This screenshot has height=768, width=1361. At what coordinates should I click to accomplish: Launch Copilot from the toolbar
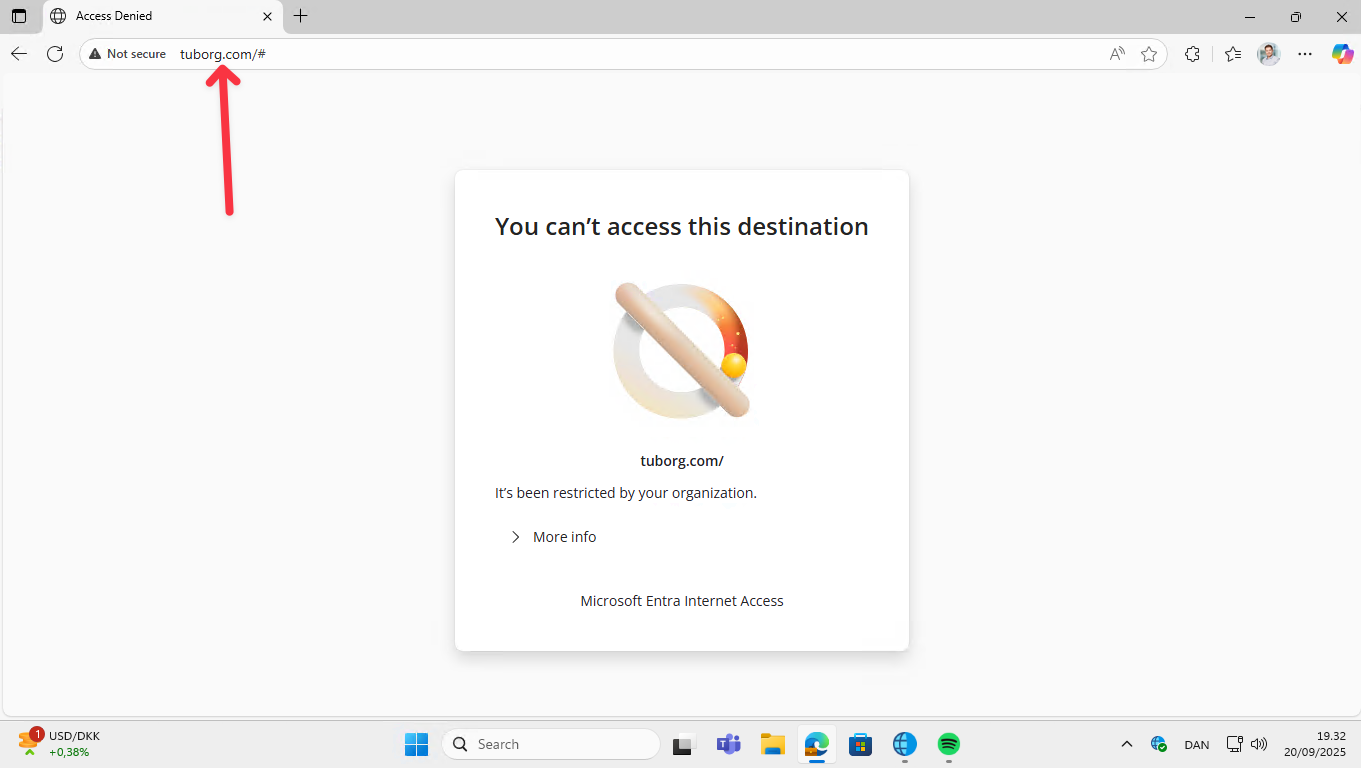[1342, 54]
